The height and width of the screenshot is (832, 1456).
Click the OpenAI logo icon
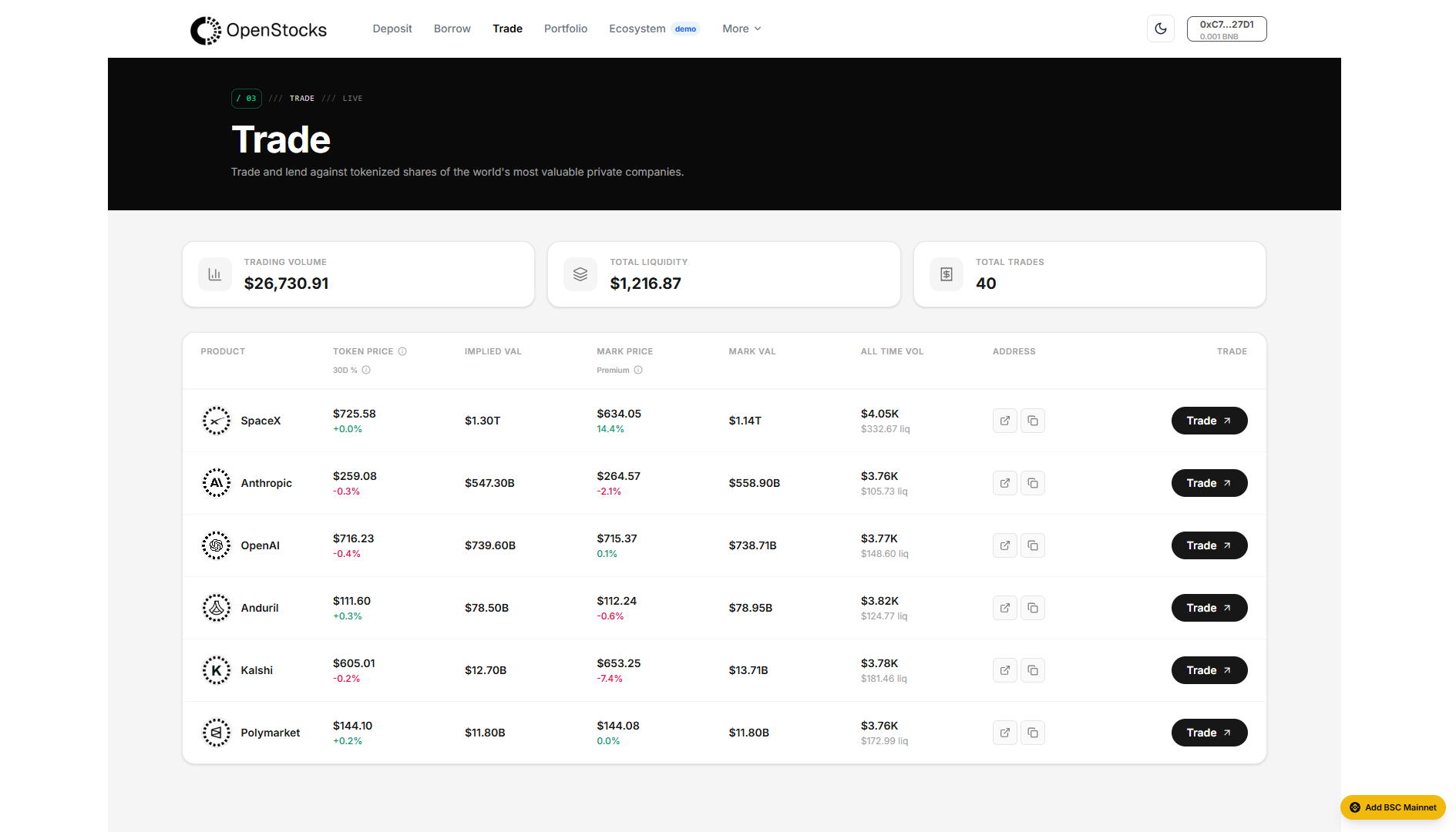(x=217, y=545)
